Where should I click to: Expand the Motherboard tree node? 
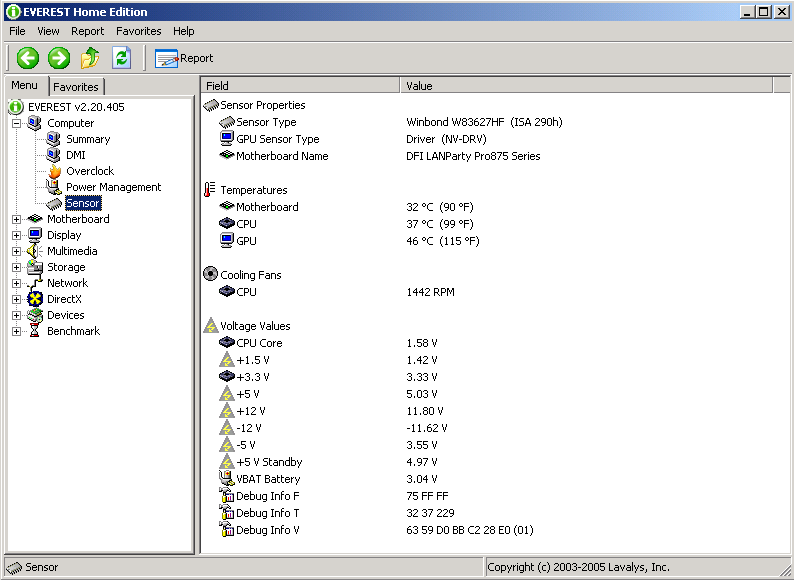click(x=17, y=219)
